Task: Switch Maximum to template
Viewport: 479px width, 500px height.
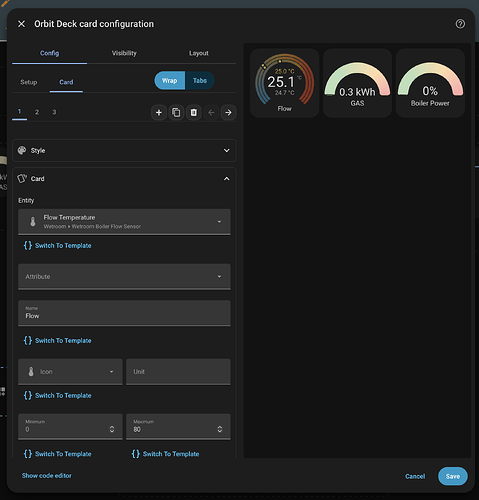Action: (166, 454)
